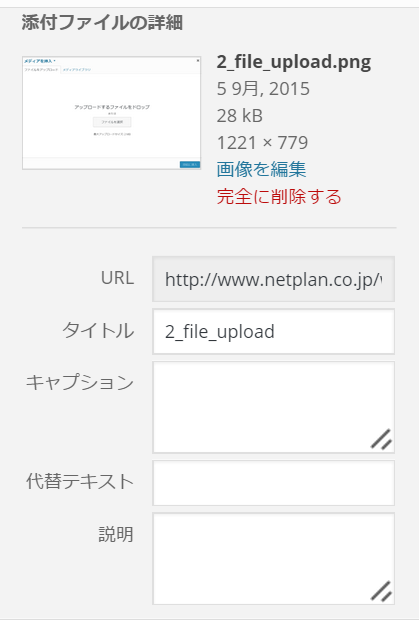The height and width of the screenshot is (620, 419).
Task: Click the URL label text
Action: click(117, 278)
